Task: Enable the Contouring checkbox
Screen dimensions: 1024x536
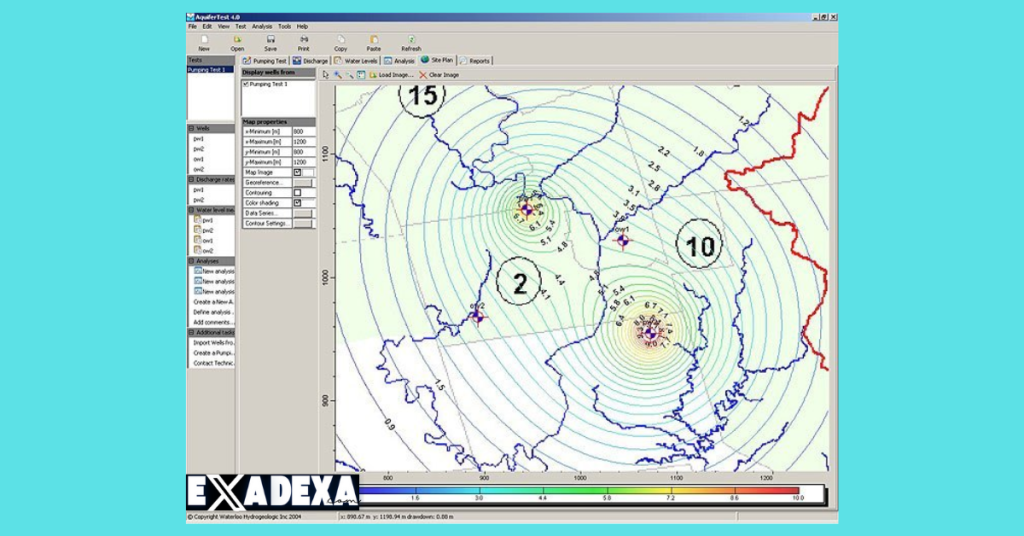Action: [297, 193]
